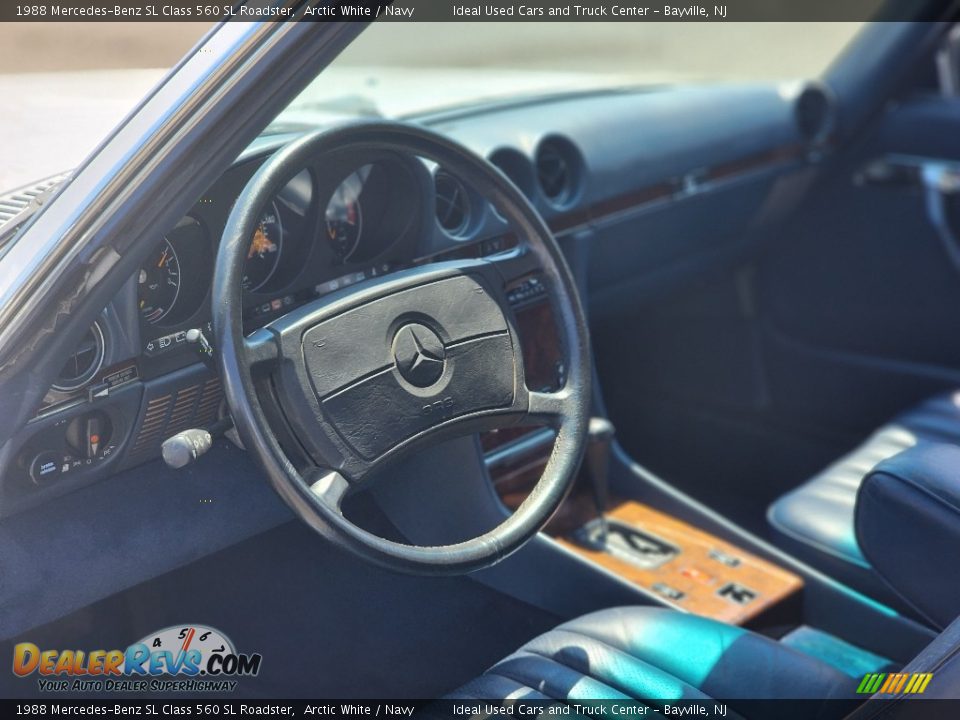960x720 pixels.
Task: Click the DealerRevs.com logo watermark
Action: tap(137, 660)
